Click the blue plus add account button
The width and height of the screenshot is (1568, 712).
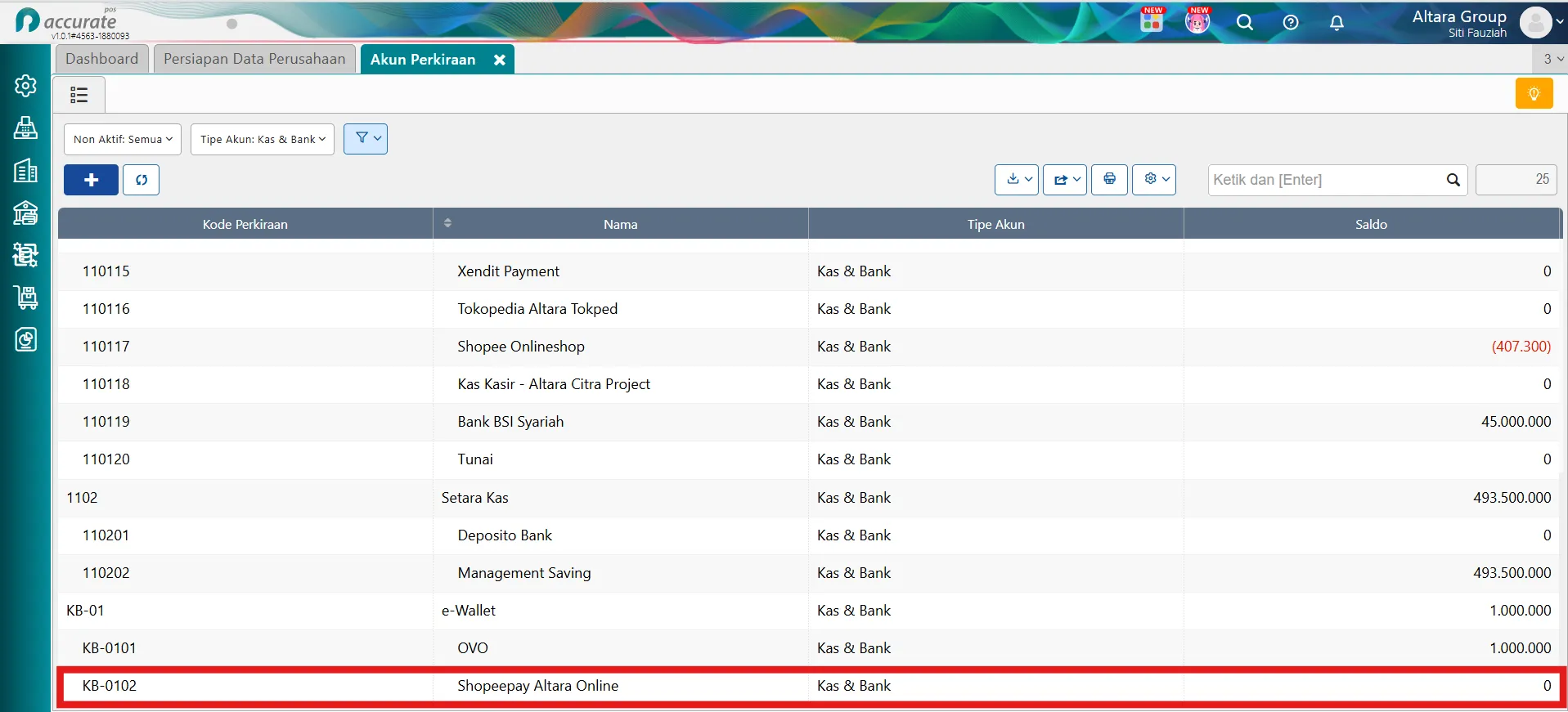[91, 180]
